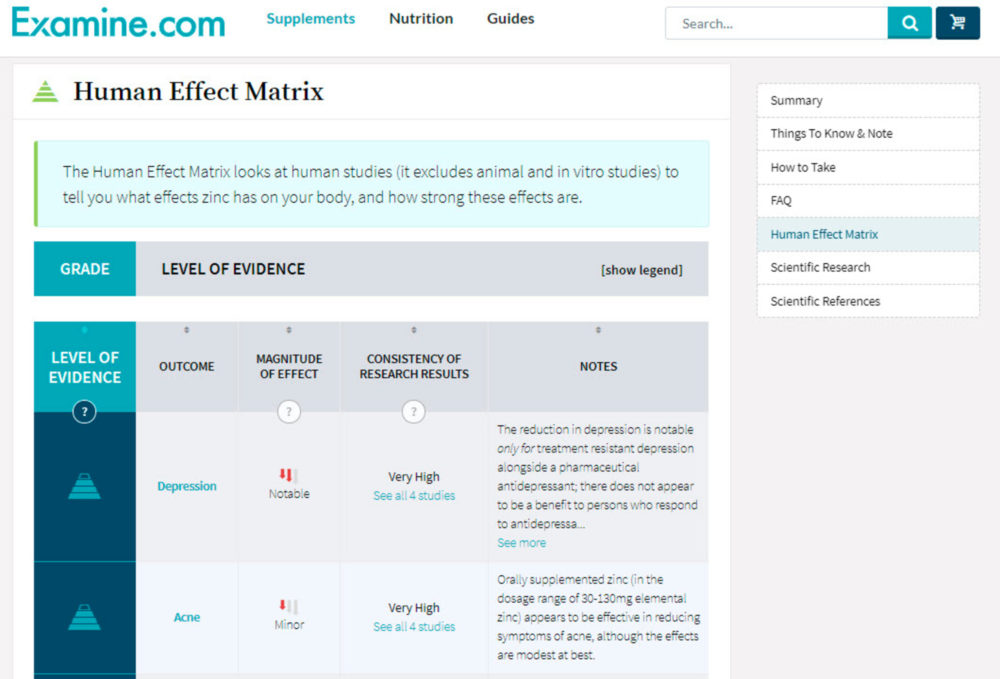This screenshot has width=1000, height=679.
Task: Open the Nutrition menu item
Action: pos(421,18)
